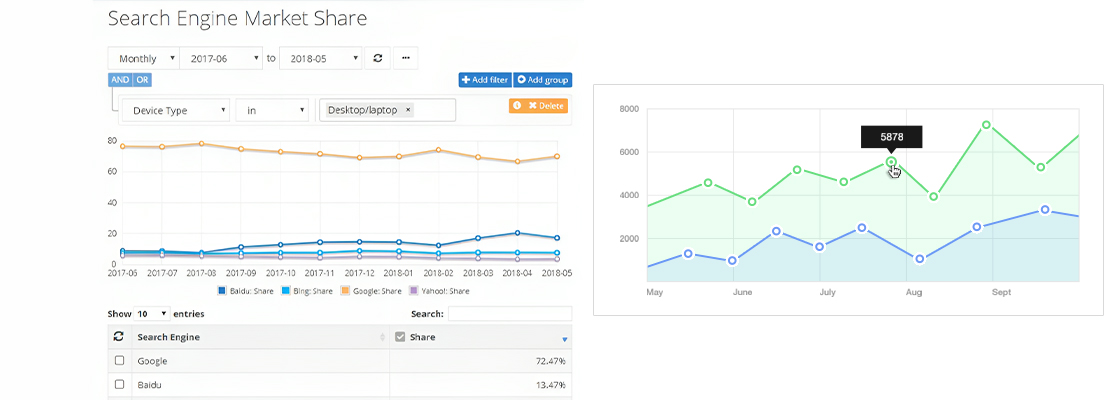Open the 2018-05 end date dropdown
Image resolution: width=1120 pixels, height=400 pixels.
click(321, 59)
